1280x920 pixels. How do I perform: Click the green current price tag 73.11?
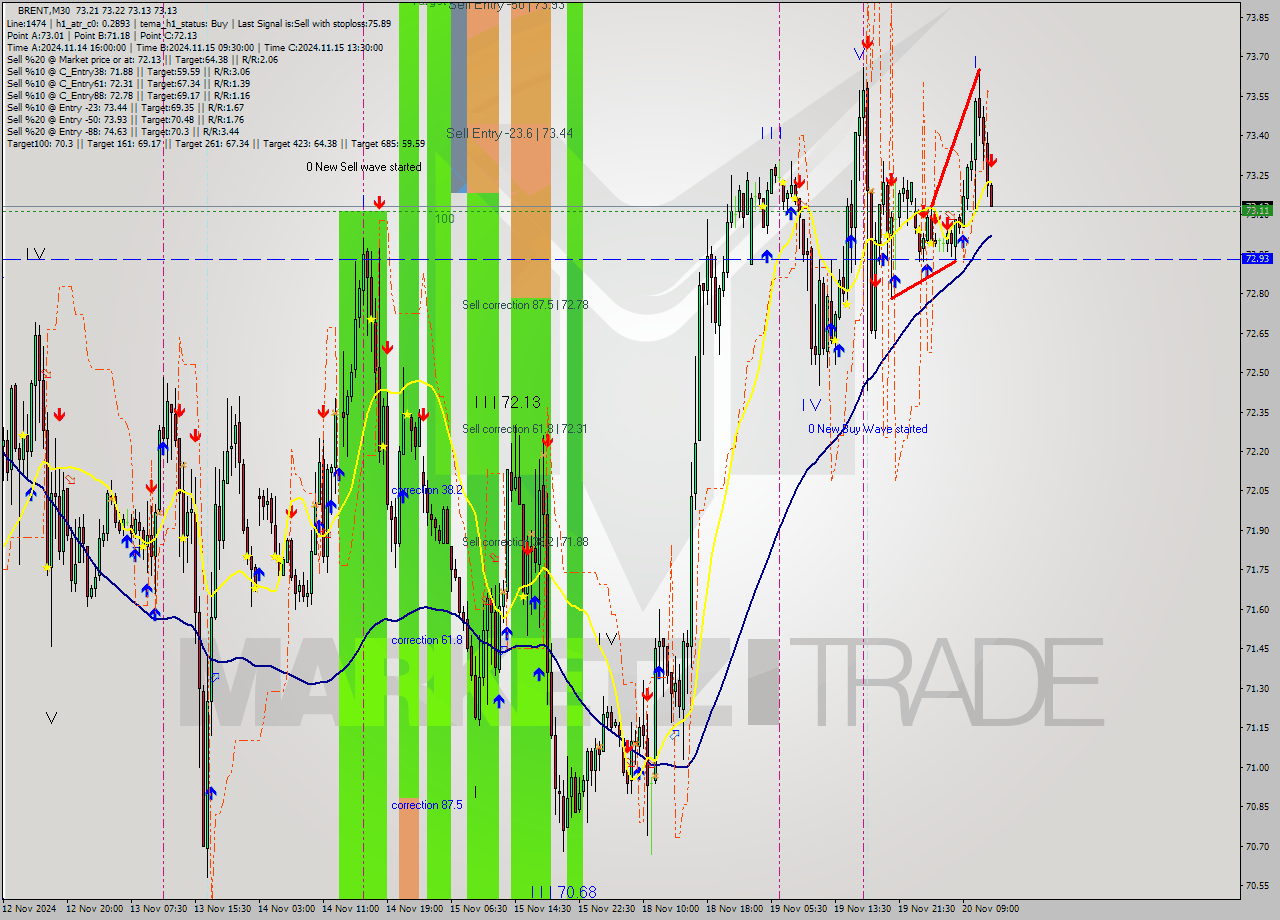click(x=1257, y=209)
